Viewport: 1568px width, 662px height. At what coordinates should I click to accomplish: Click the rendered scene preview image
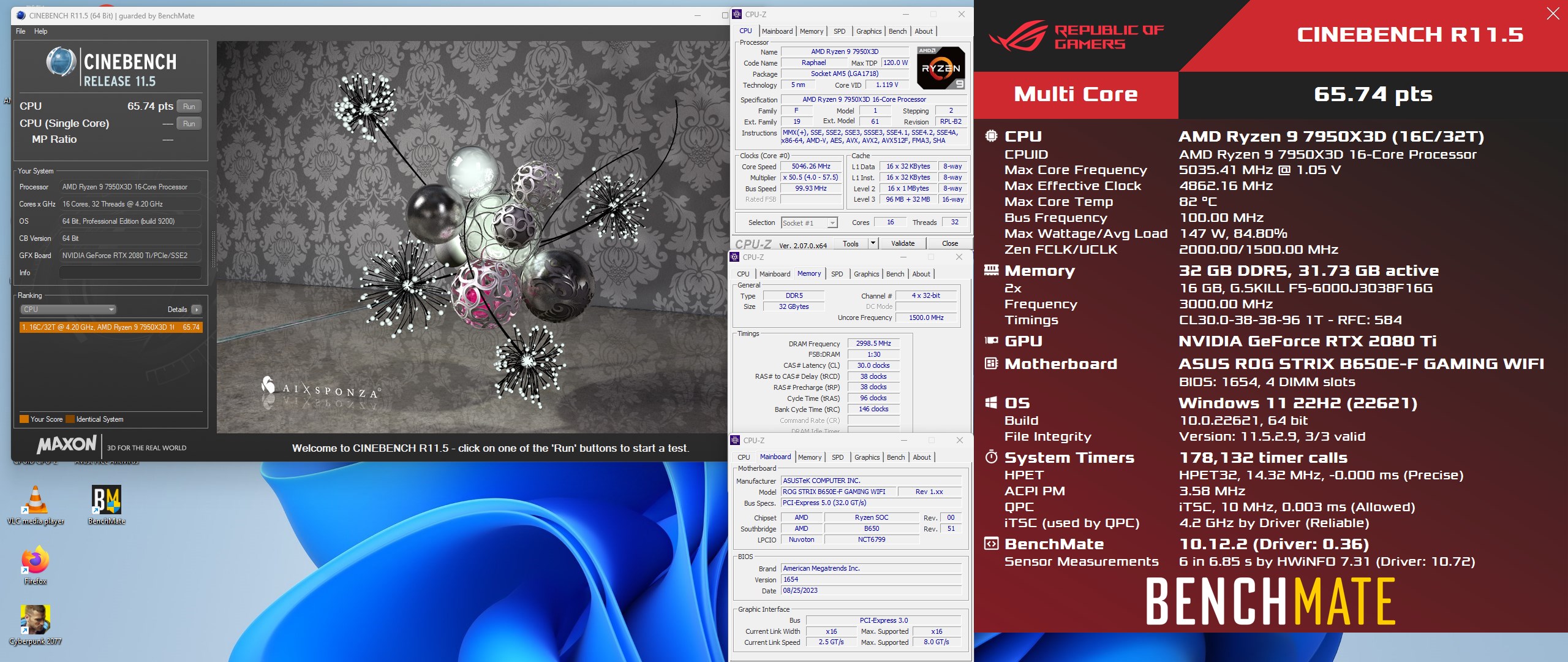click(x=472, y=237)
